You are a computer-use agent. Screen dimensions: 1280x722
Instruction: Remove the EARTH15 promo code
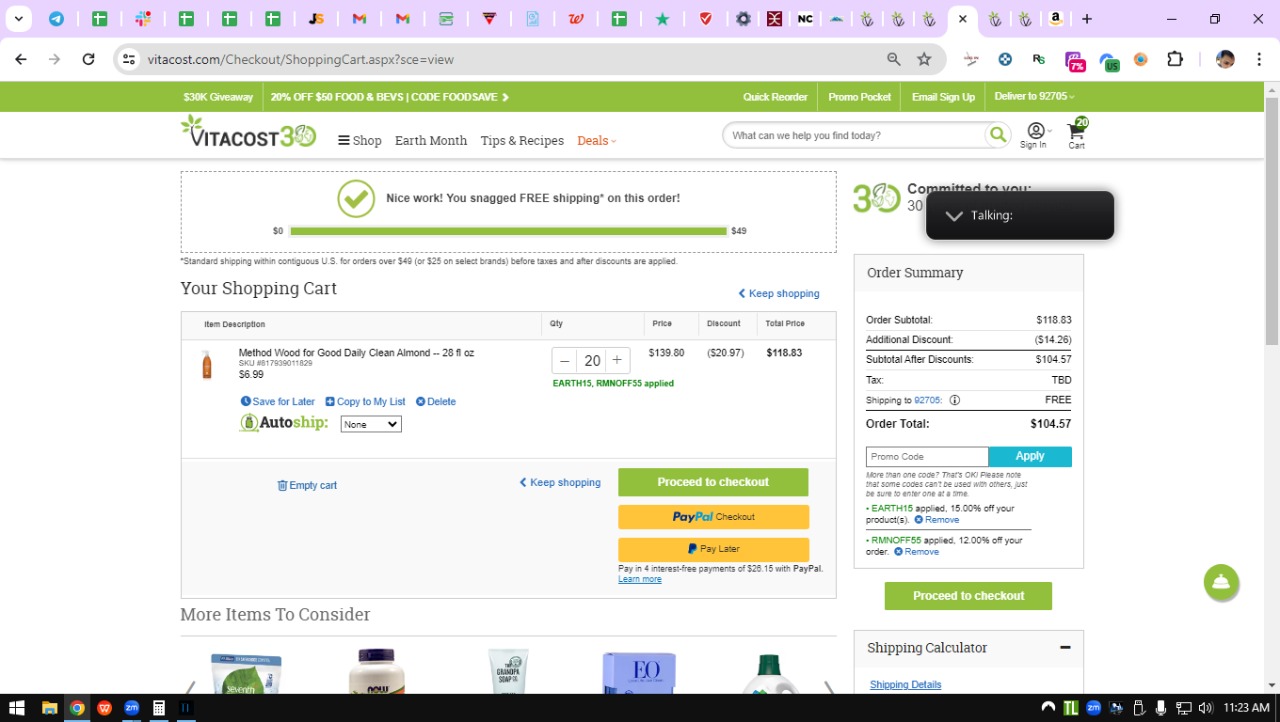pyautogui.click(x=937, y=520)
